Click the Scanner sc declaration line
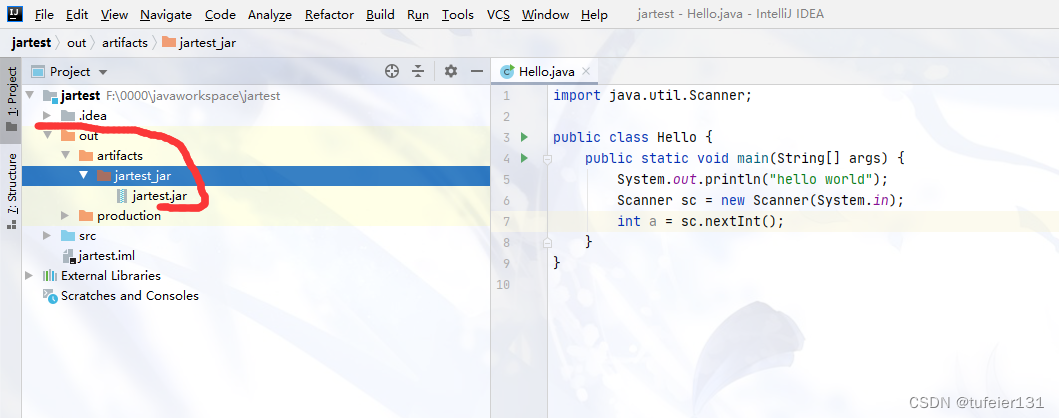Viewport: 1059px width, 418px height. [760, 201]
